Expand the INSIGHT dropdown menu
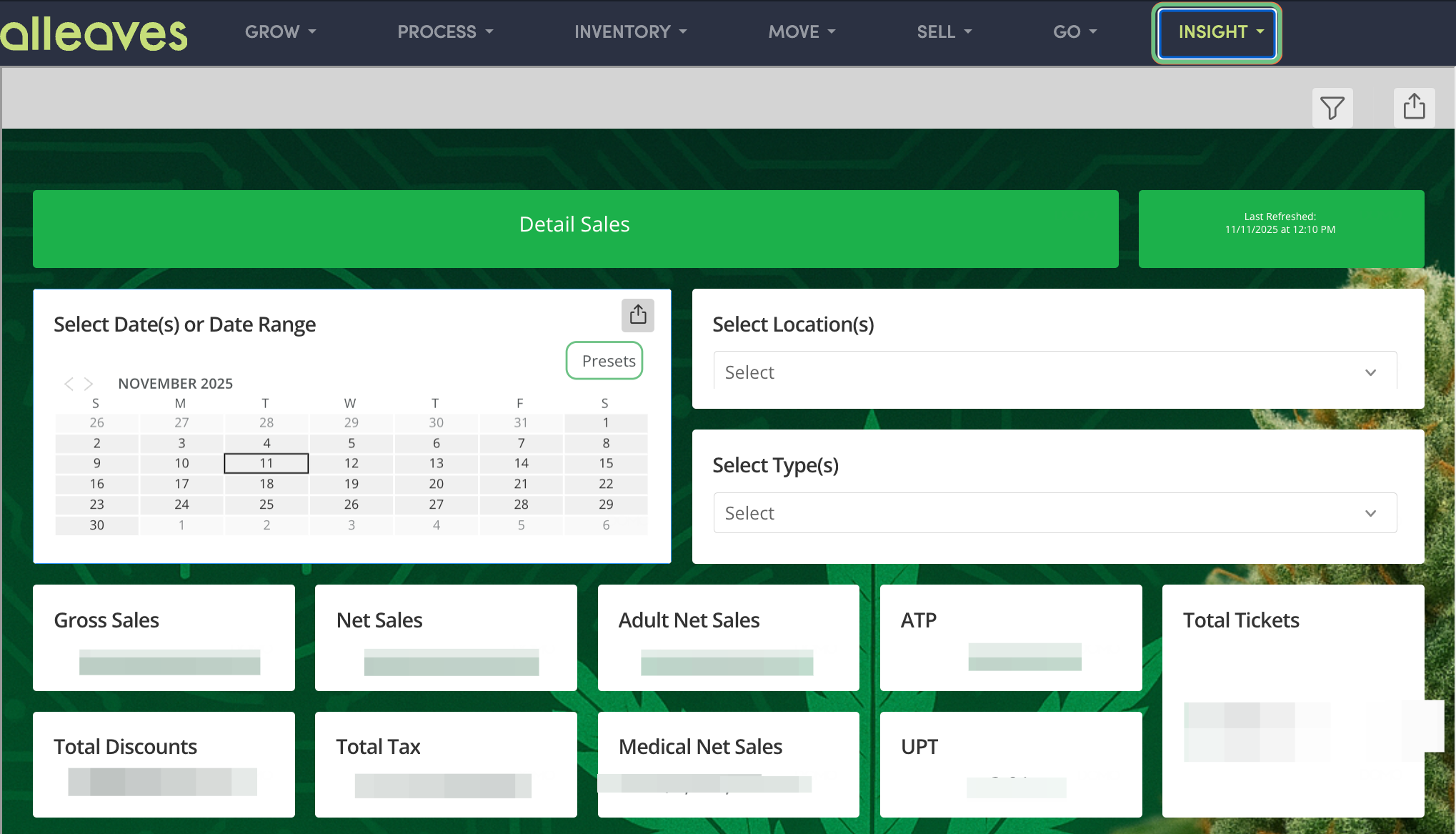Viewport: 1456px width, 834px height. (1217, 33)
